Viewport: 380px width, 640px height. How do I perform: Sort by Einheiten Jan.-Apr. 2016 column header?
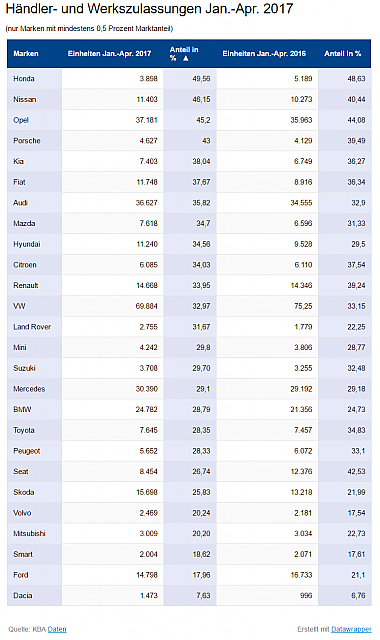[264, 53]
